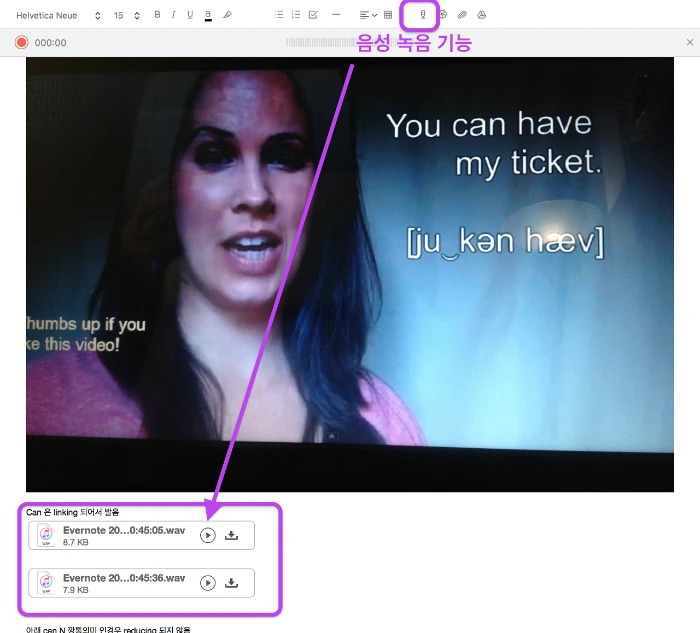The width and height of the screenshot is (700, 633).
Task: Insert a numbered list
Action: (x=296, y=15)
